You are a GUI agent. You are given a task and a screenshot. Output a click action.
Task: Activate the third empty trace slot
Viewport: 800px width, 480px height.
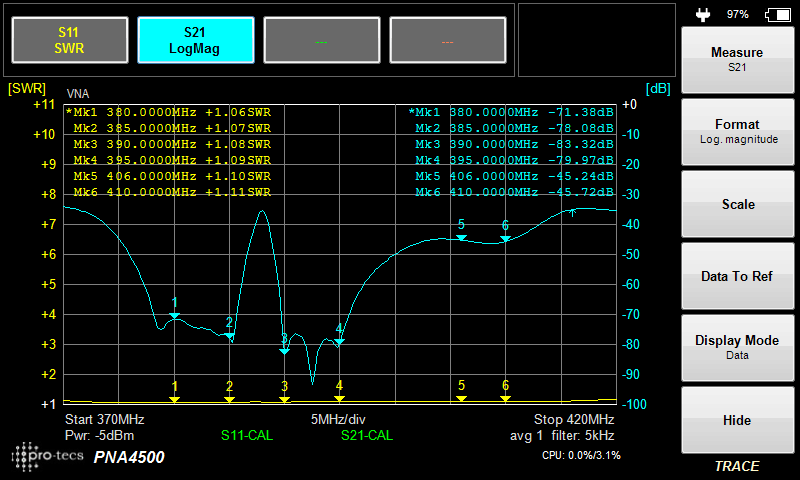coord(321,40)
